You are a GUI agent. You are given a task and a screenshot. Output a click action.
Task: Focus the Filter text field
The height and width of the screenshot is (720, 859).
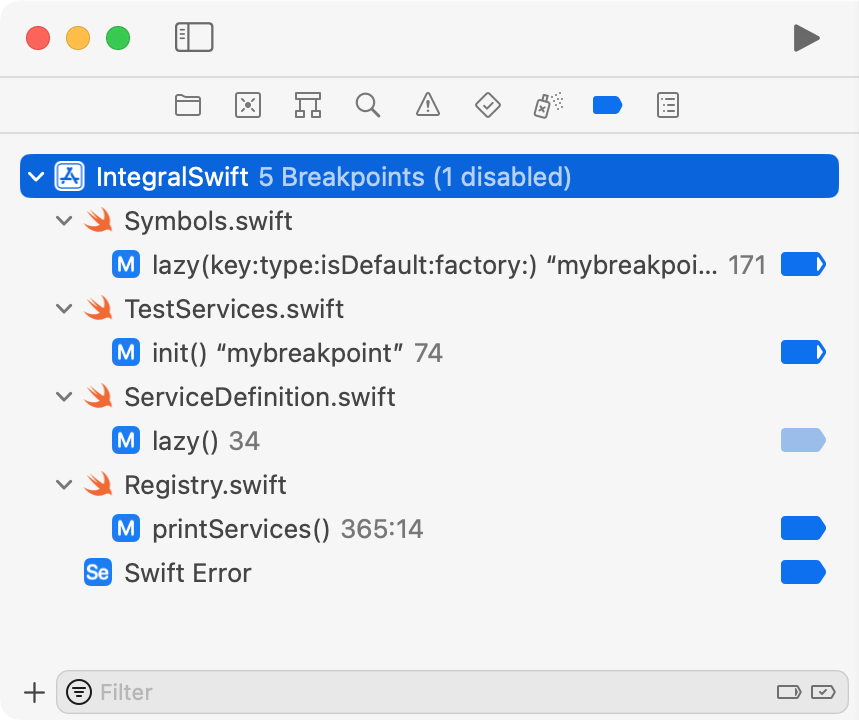(x=453, y=692)
